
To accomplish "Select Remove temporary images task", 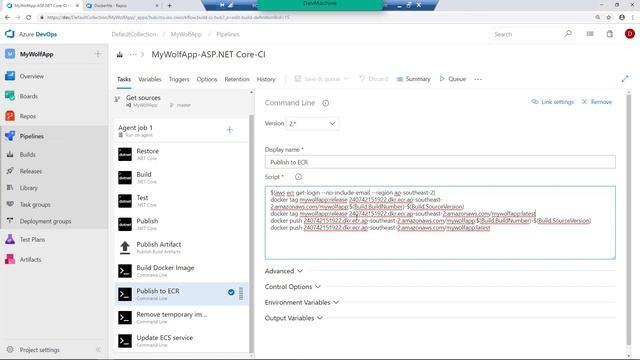I will [x=181, y=318].
